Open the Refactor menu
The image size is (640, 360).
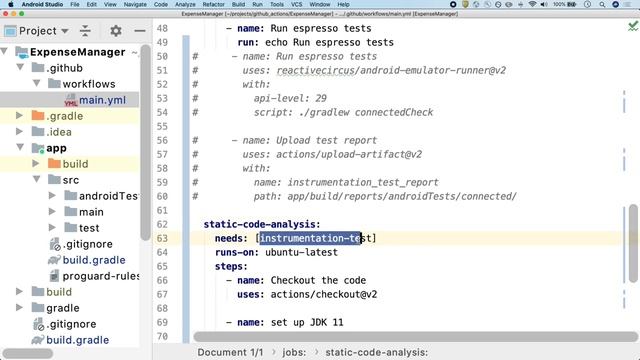point(213,4)
